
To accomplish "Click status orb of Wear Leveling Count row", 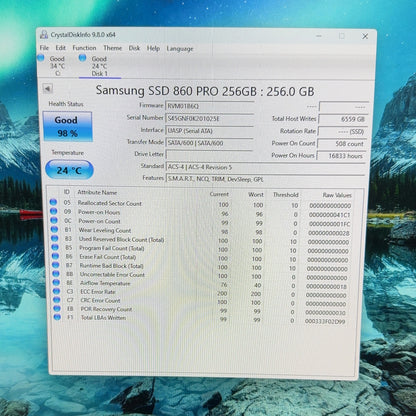I will [54, 229].
